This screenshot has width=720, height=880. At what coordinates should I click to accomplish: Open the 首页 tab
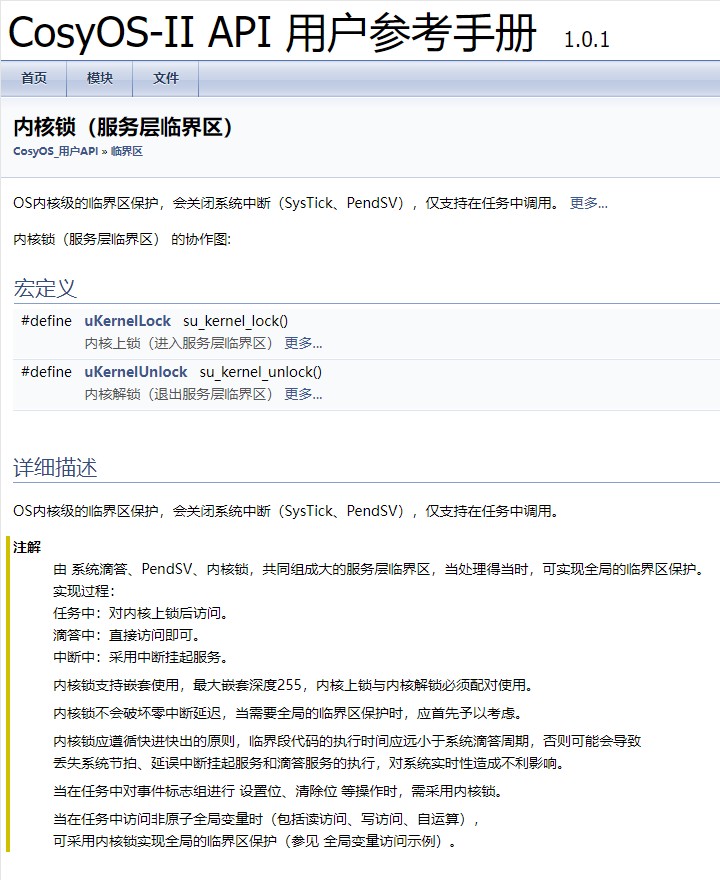[34, 78]
